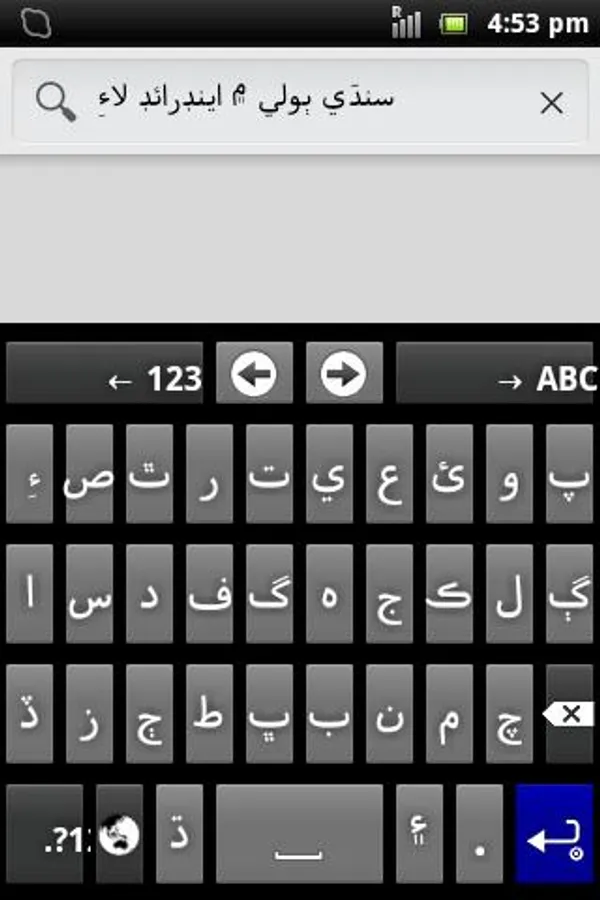The width and height of the screenshot is (600, 900).
Task: Open language options with globe key
Action: [x=119, y=834]
